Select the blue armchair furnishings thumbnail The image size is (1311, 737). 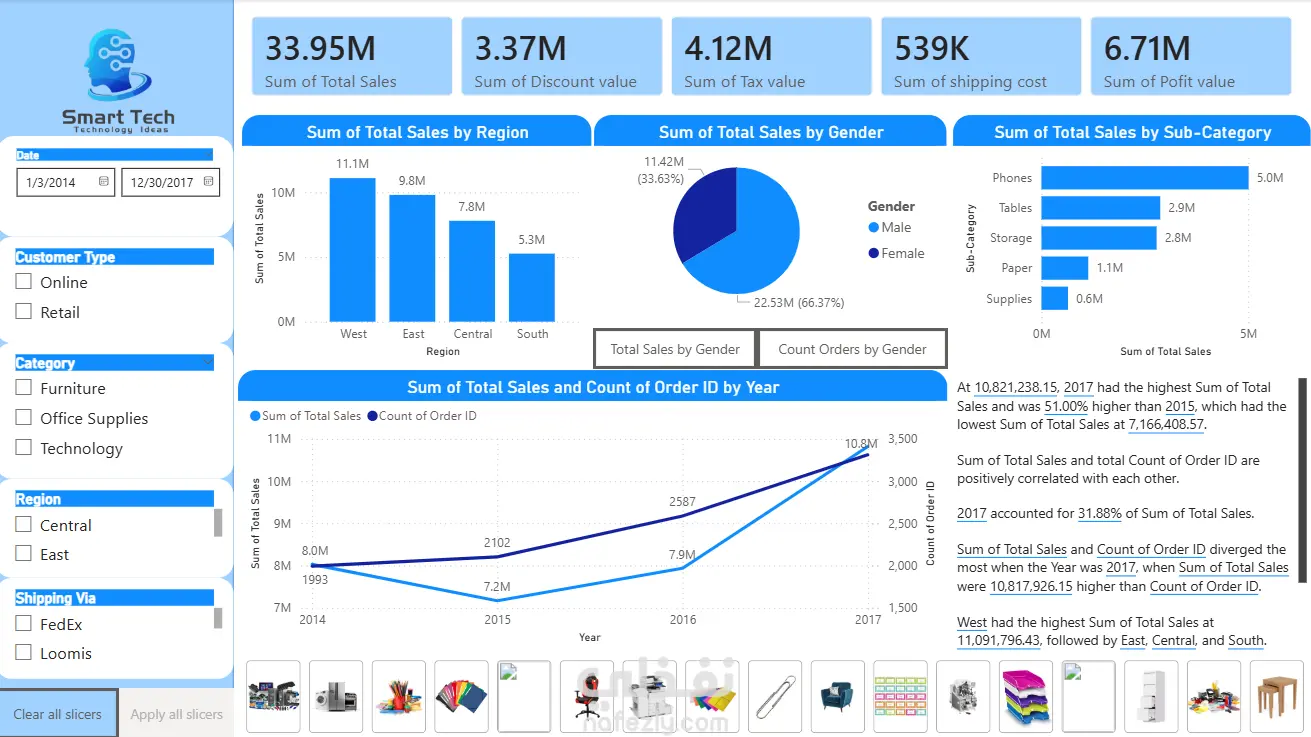click(838, 696)
